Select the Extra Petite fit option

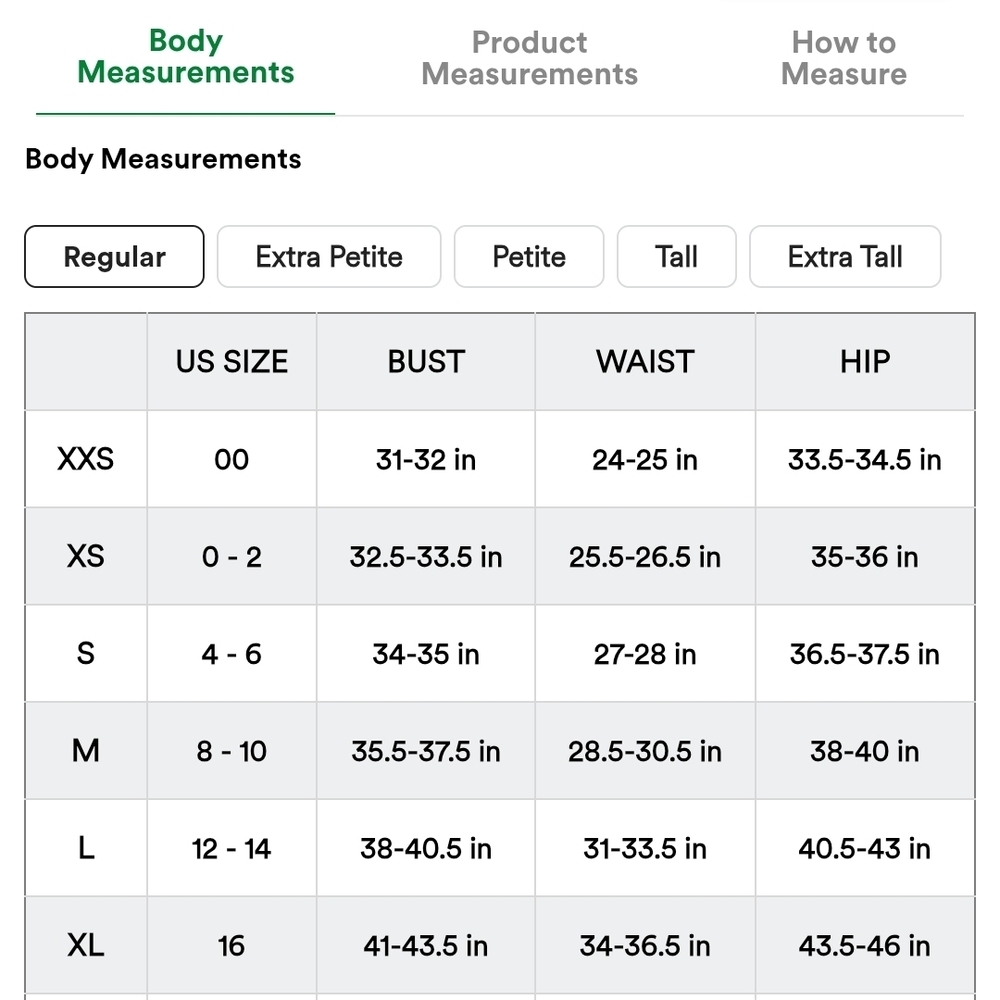pyautogui.click(x=329, y=256)
